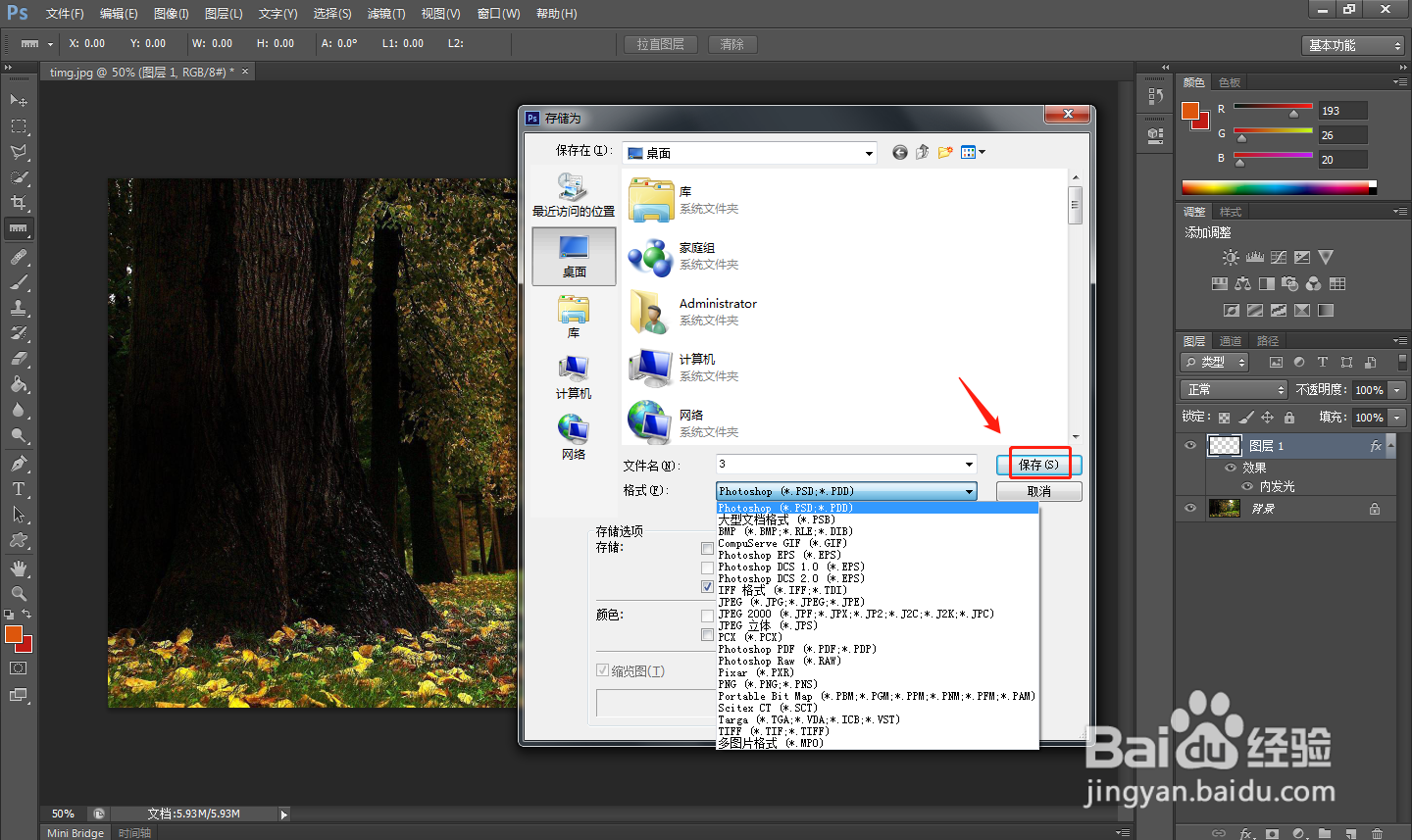This screenshot has width=1412, height=840.
Task: Select the Path Selection tool
Action: point(19,515)
